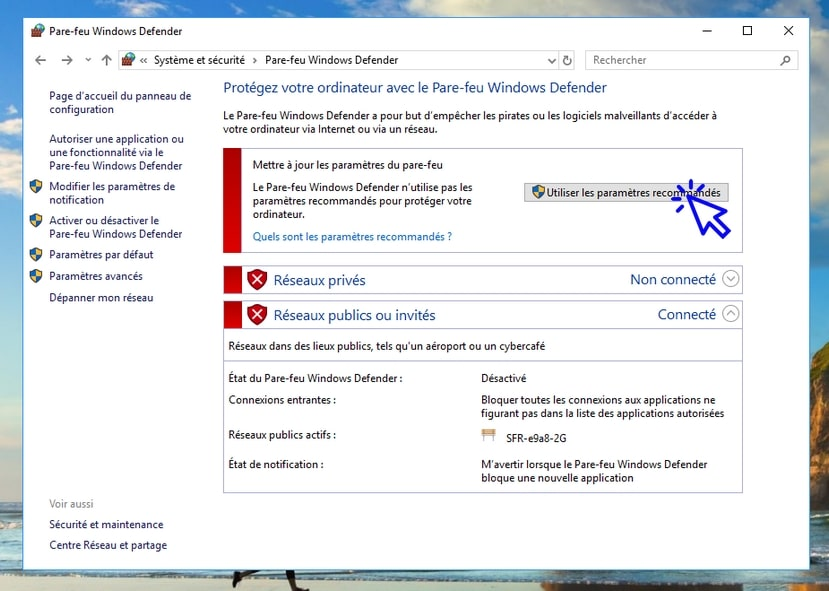Select 'Système et sécurité' in the breadcrumb

(x=199, y=60)
